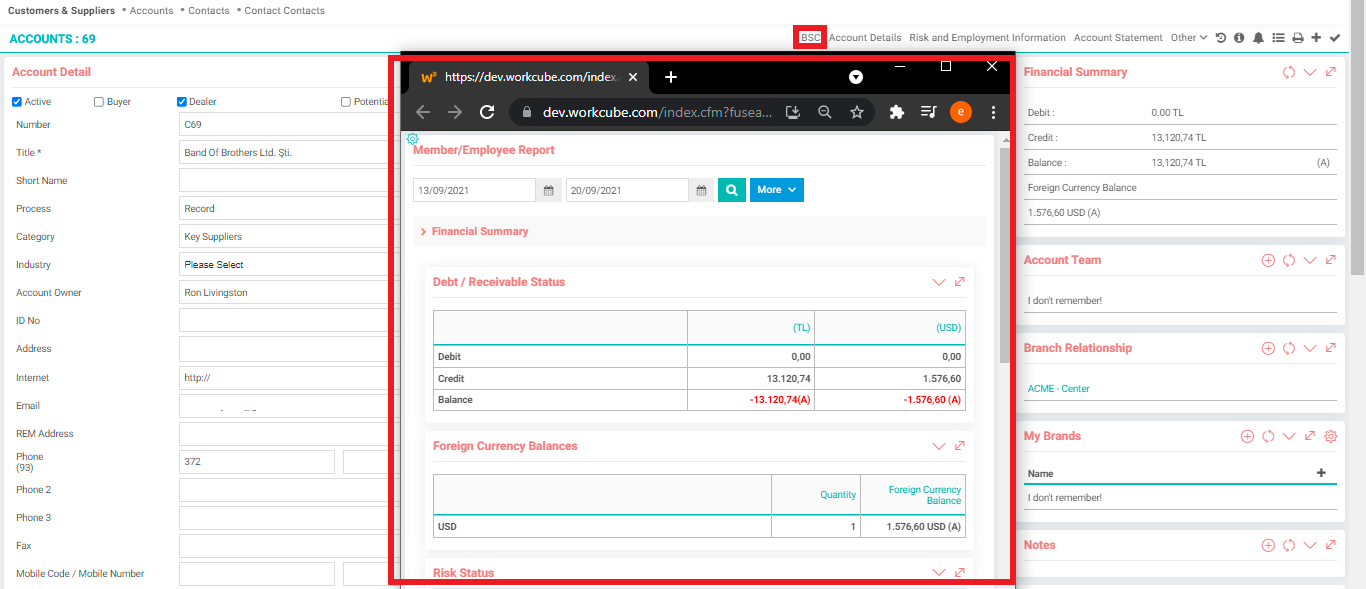This screenshot has width=1366, height=589.
Task: Open the My Brands settings gear
Action: point(1330,436)
